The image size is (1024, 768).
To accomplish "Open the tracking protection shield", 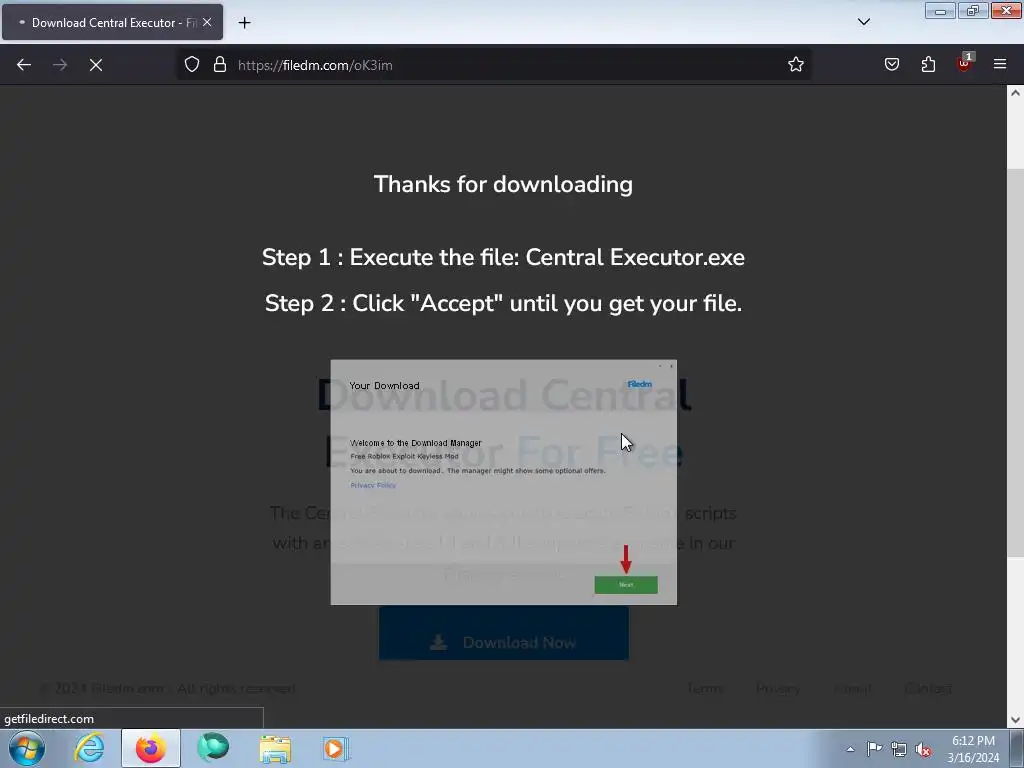I will point(191,65).
